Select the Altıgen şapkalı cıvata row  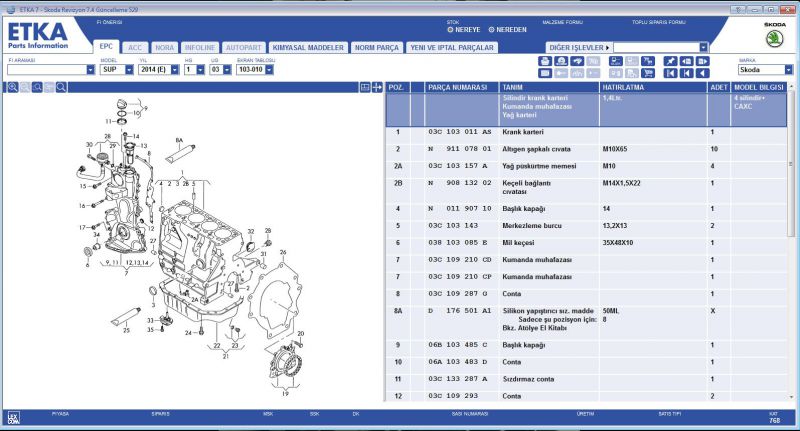pos(586,149)
